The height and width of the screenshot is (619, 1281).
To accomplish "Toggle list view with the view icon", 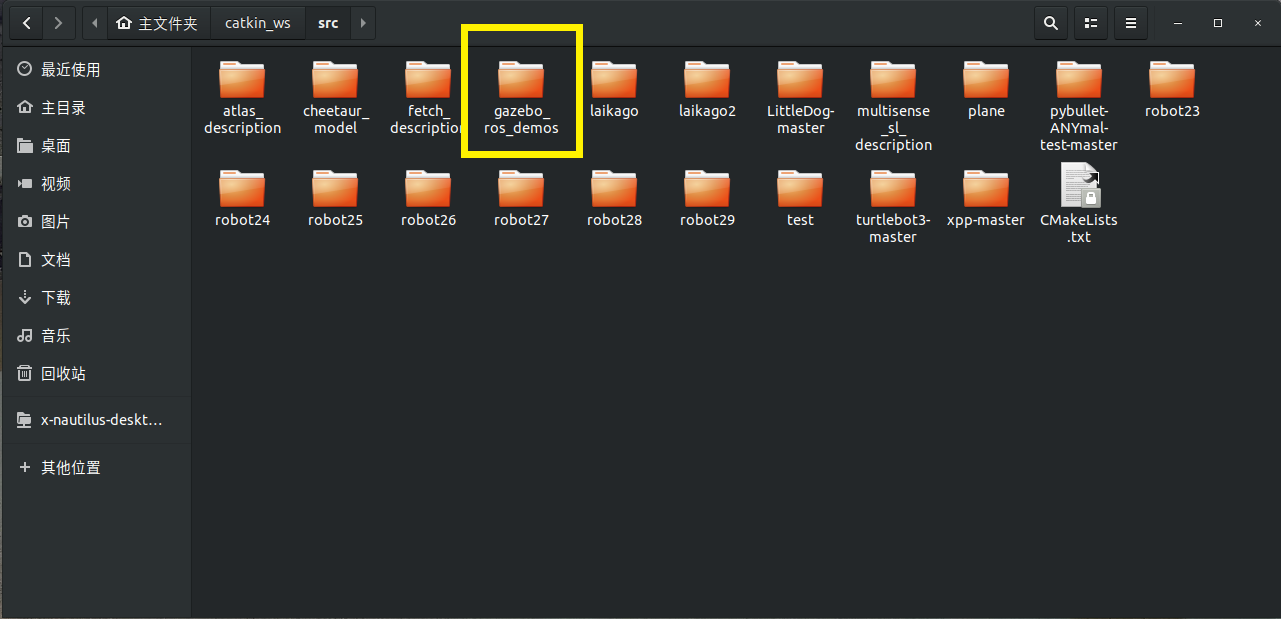I will coord(1091,22).
